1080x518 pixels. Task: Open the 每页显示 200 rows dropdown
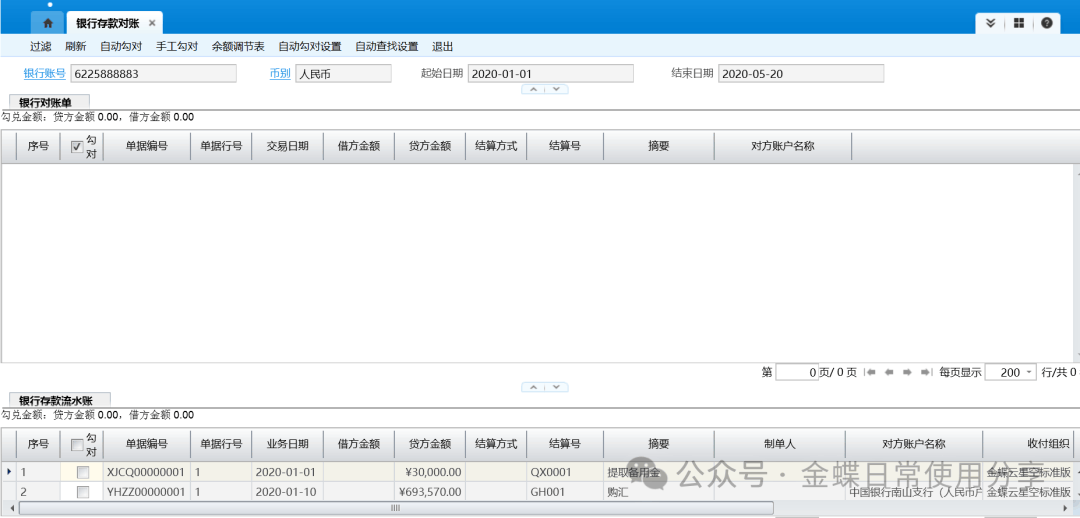pos(1029,372)
